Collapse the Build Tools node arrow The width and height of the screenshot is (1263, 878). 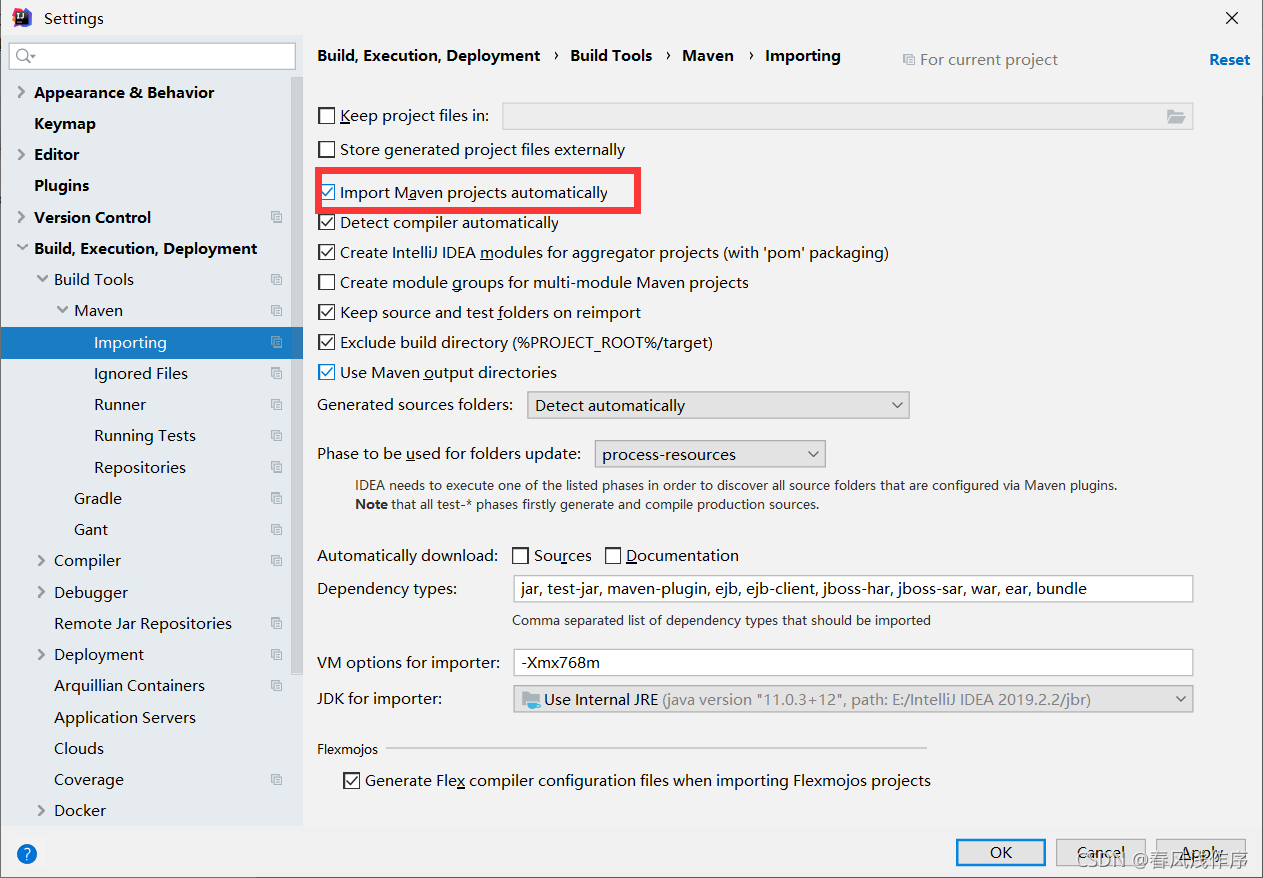(41, 279)
